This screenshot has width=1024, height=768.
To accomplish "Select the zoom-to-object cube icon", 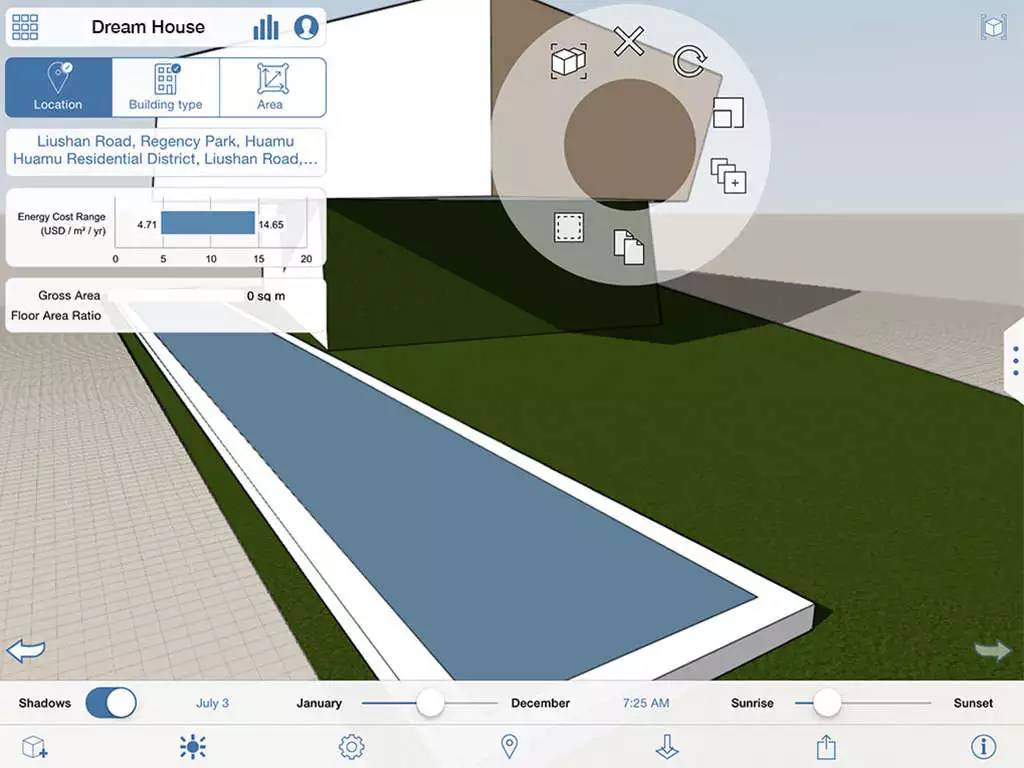I will point(568,62).
